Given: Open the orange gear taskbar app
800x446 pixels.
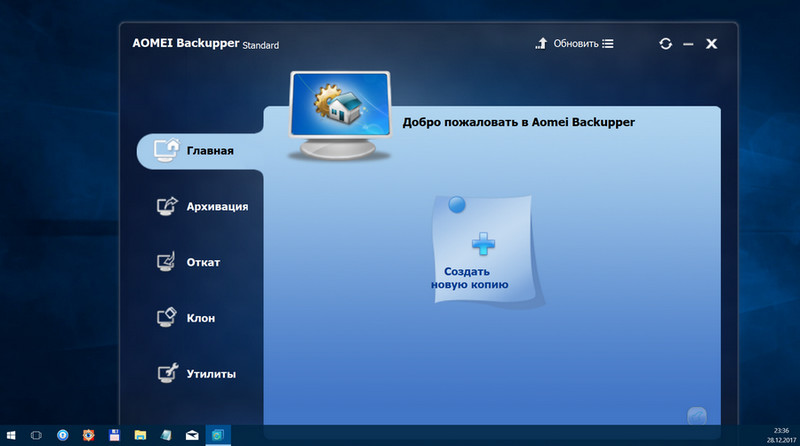Looking at the screenshot, I should click(x=89, y=435).
